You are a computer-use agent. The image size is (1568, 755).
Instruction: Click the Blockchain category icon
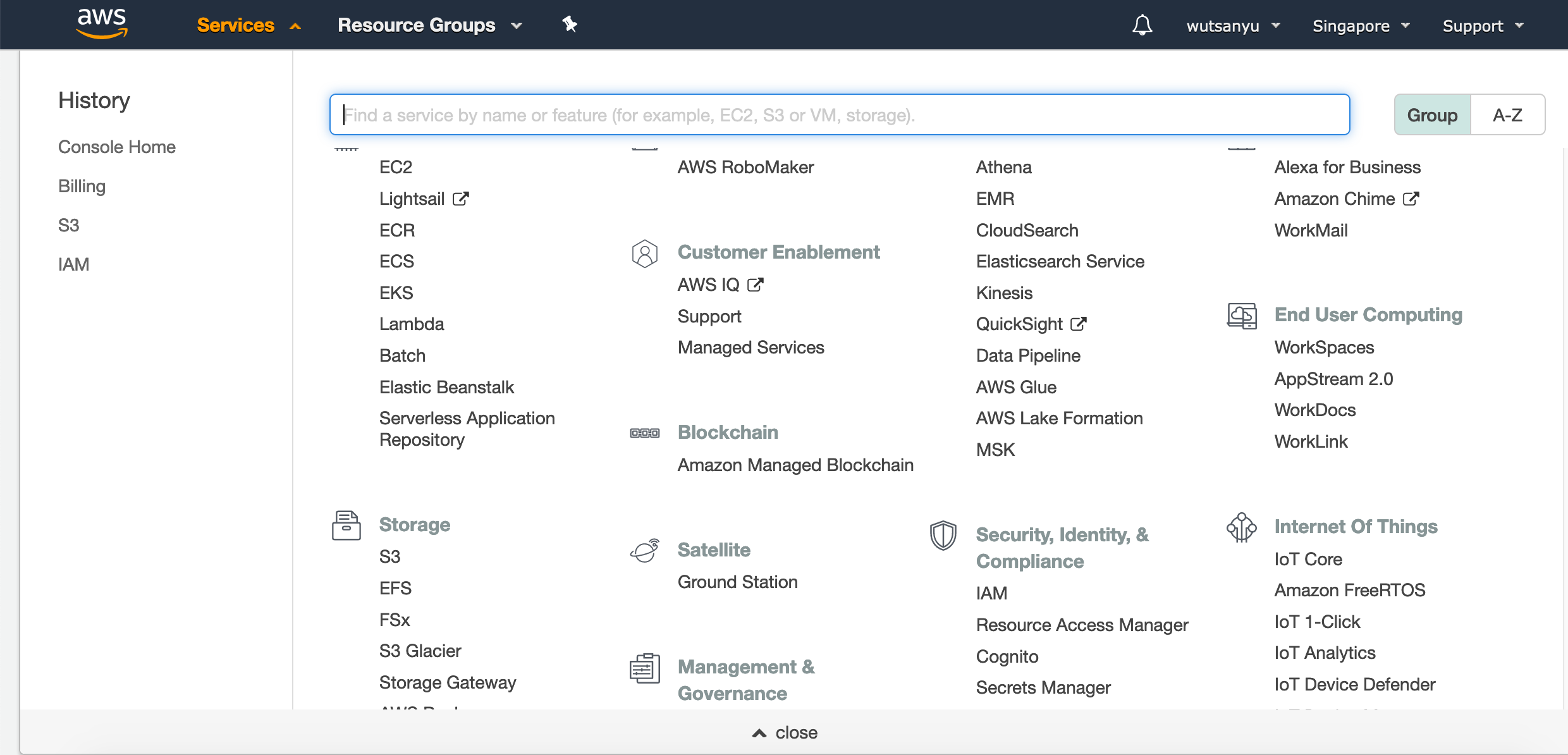[645, 433]
